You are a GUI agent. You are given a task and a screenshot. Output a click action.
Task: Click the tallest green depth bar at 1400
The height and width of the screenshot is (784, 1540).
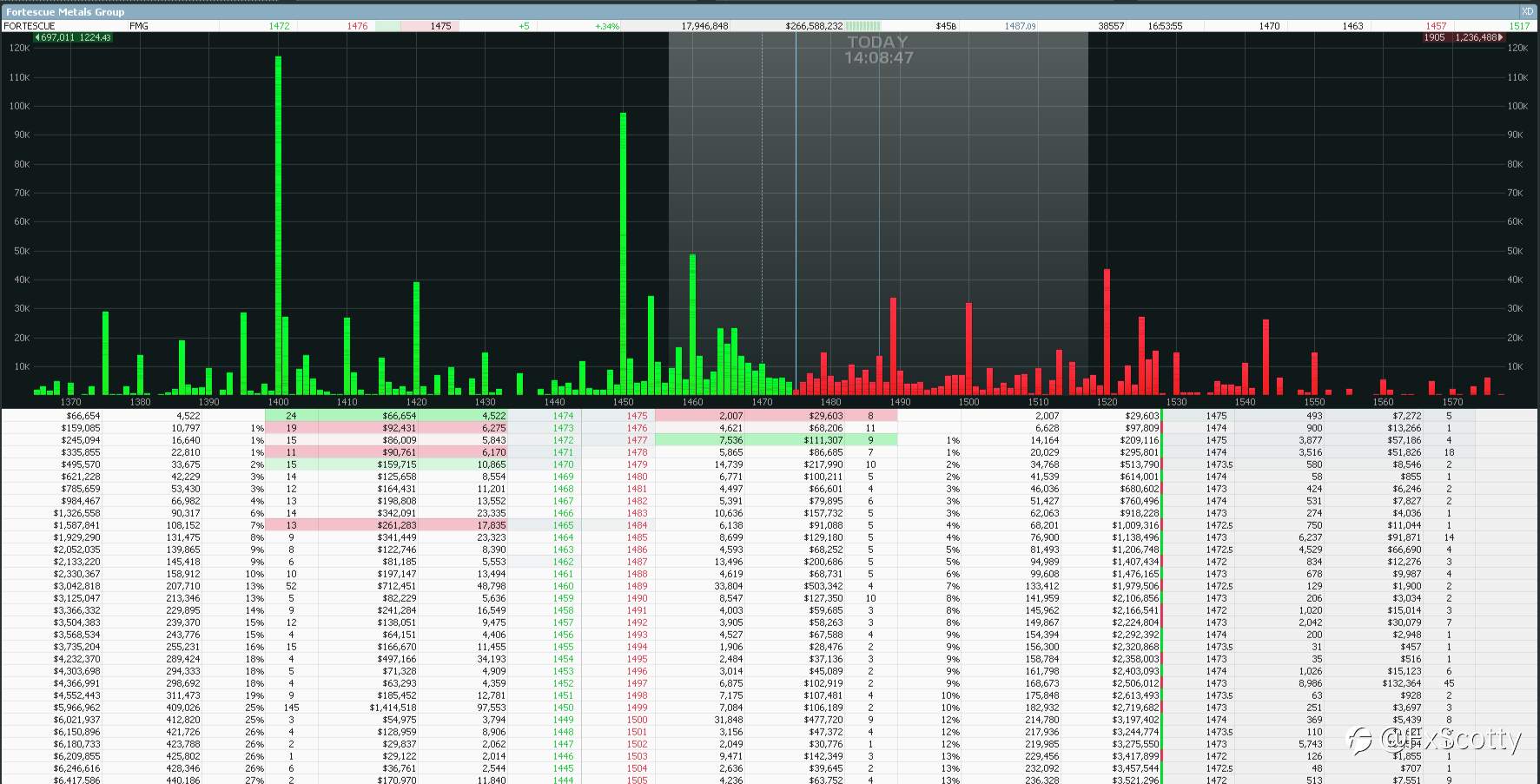coord(278,226)
